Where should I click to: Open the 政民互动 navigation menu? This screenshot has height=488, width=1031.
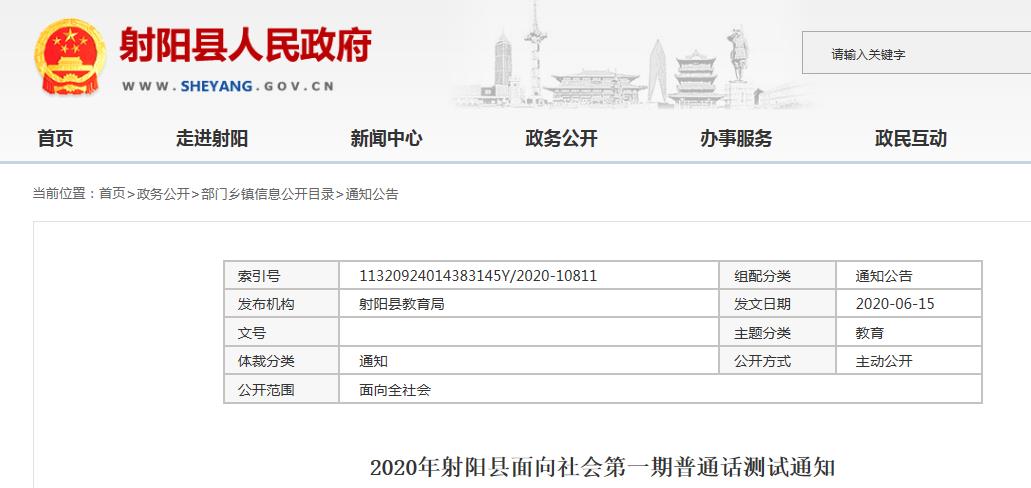(911, 139)
